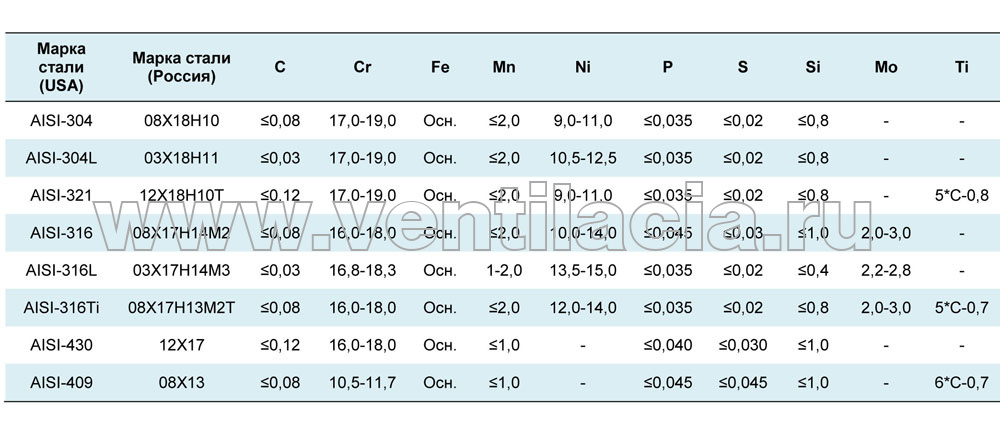Select the Russian grade 08Х18Н10 cell

click(x=182, y=121)
